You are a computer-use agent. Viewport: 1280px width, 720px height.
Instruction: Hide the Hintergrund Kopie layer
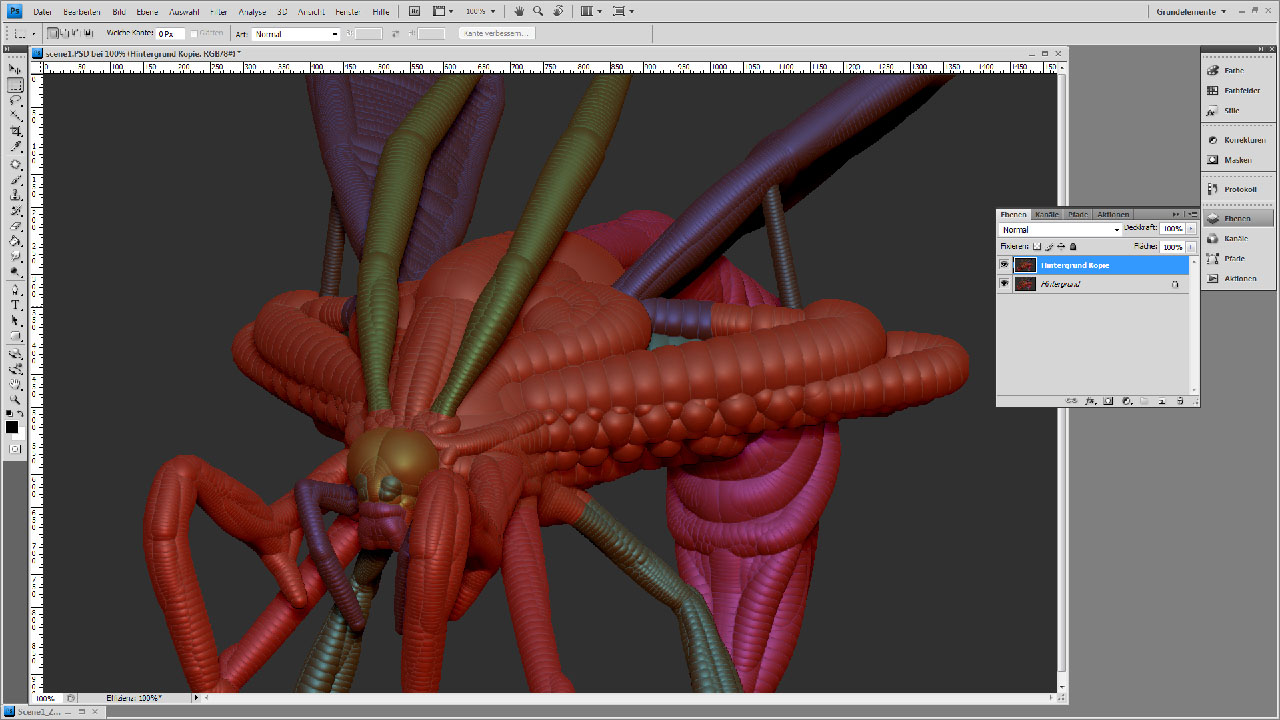[1004, 265]
